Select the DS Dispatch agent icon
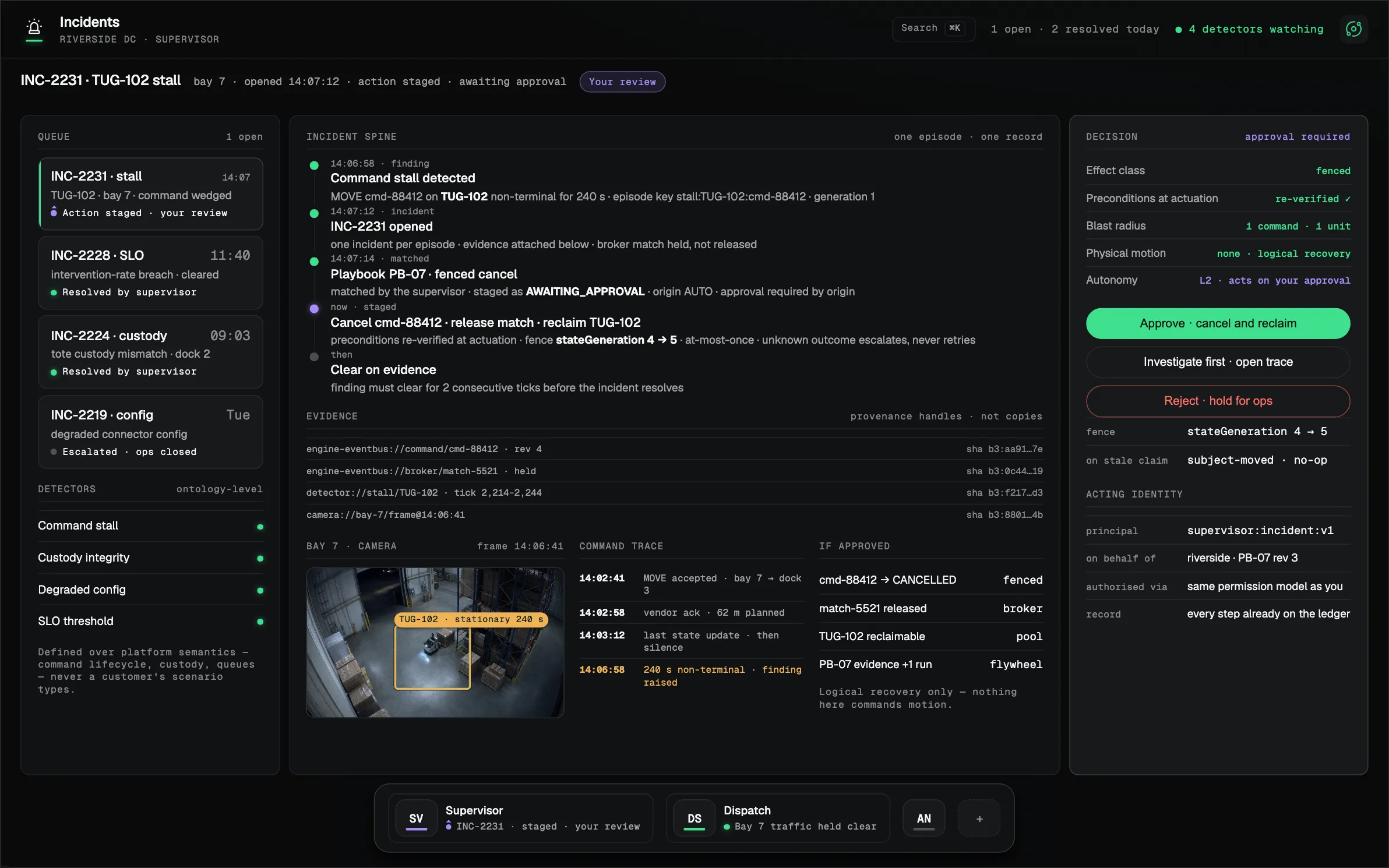The image size is (1389, 868). pos(694,818)
